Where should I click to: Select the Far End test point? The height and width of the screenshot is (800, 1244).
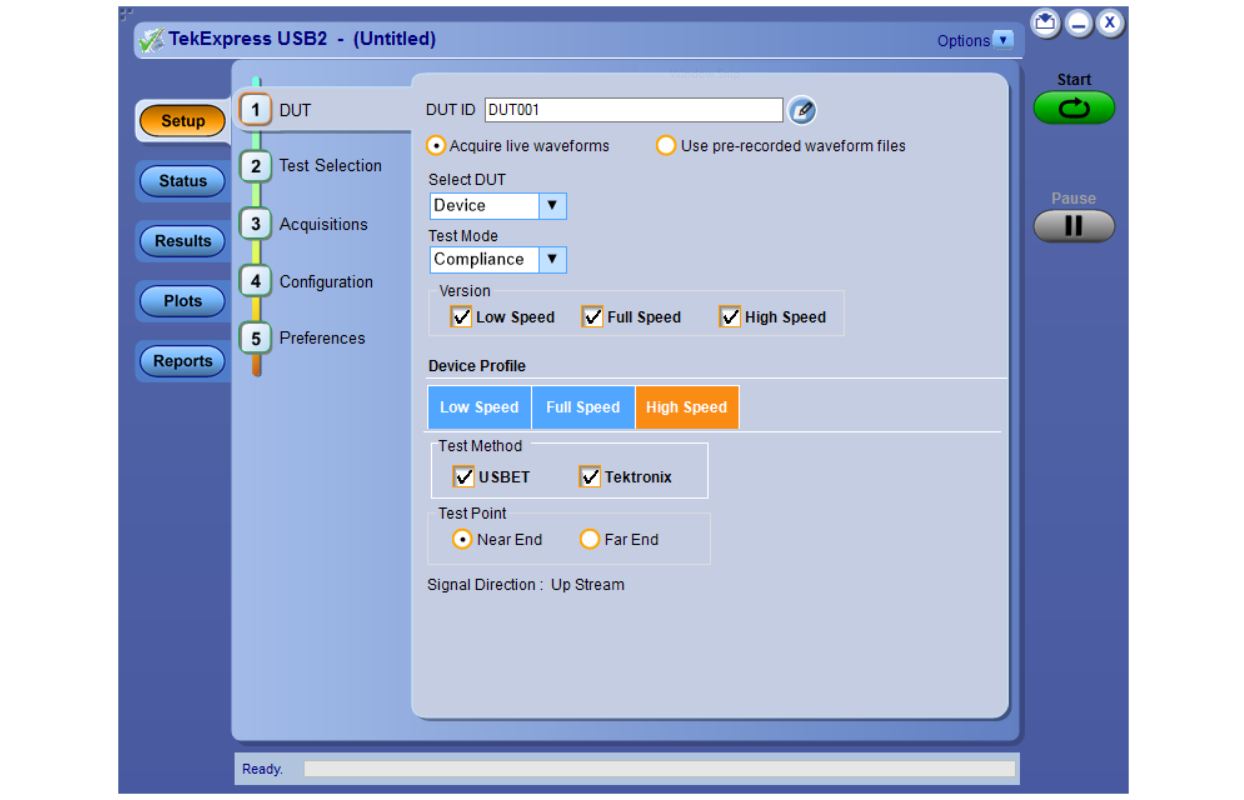click(x=590, y=539)
